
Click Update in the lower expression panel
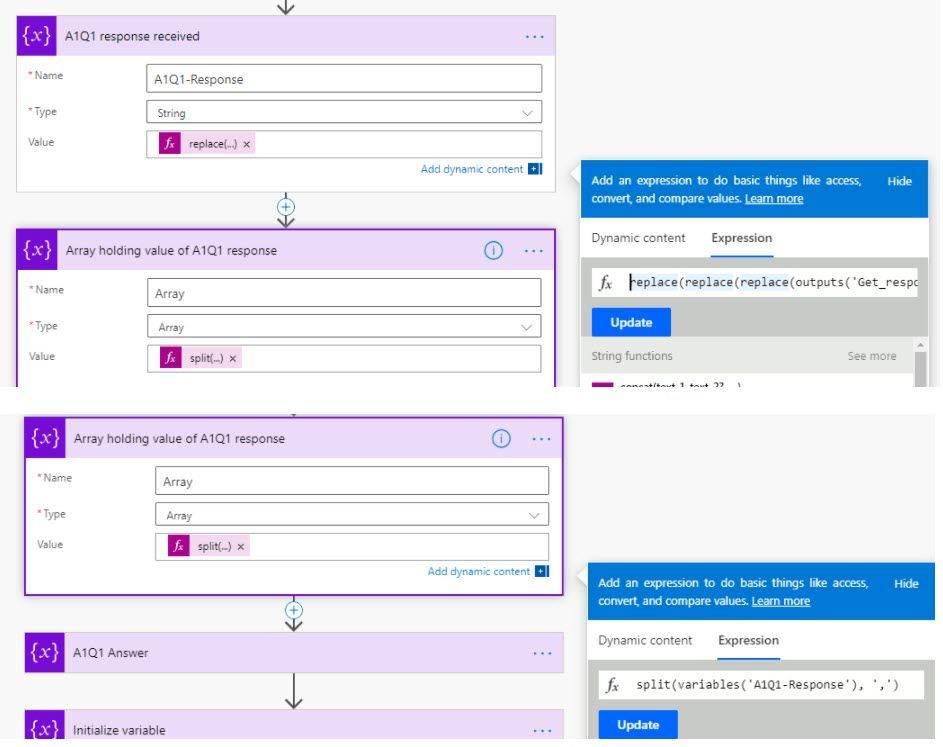(637, 725)
